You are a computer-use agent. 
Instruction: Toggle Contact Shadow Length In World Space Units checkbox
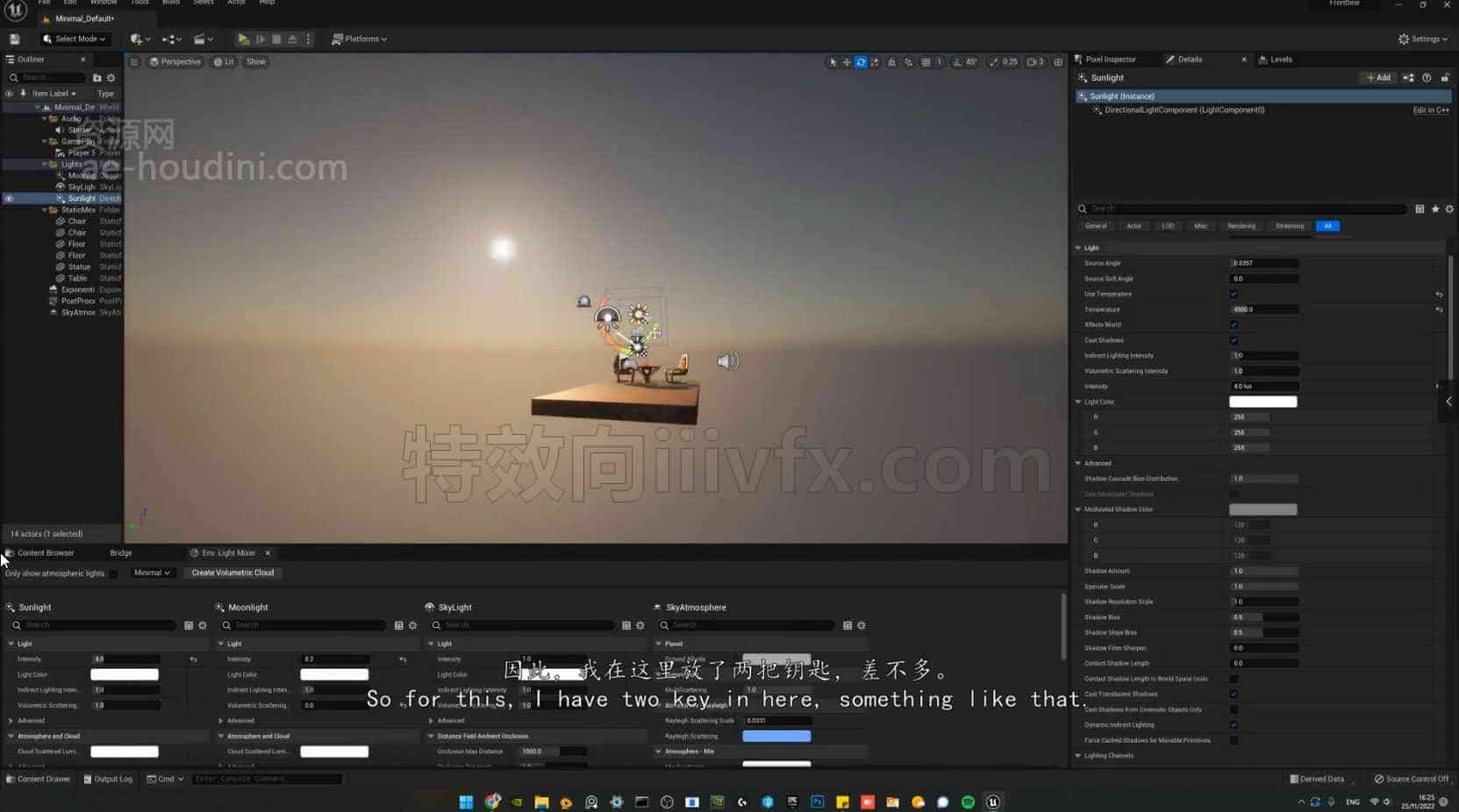[1234, 679]
